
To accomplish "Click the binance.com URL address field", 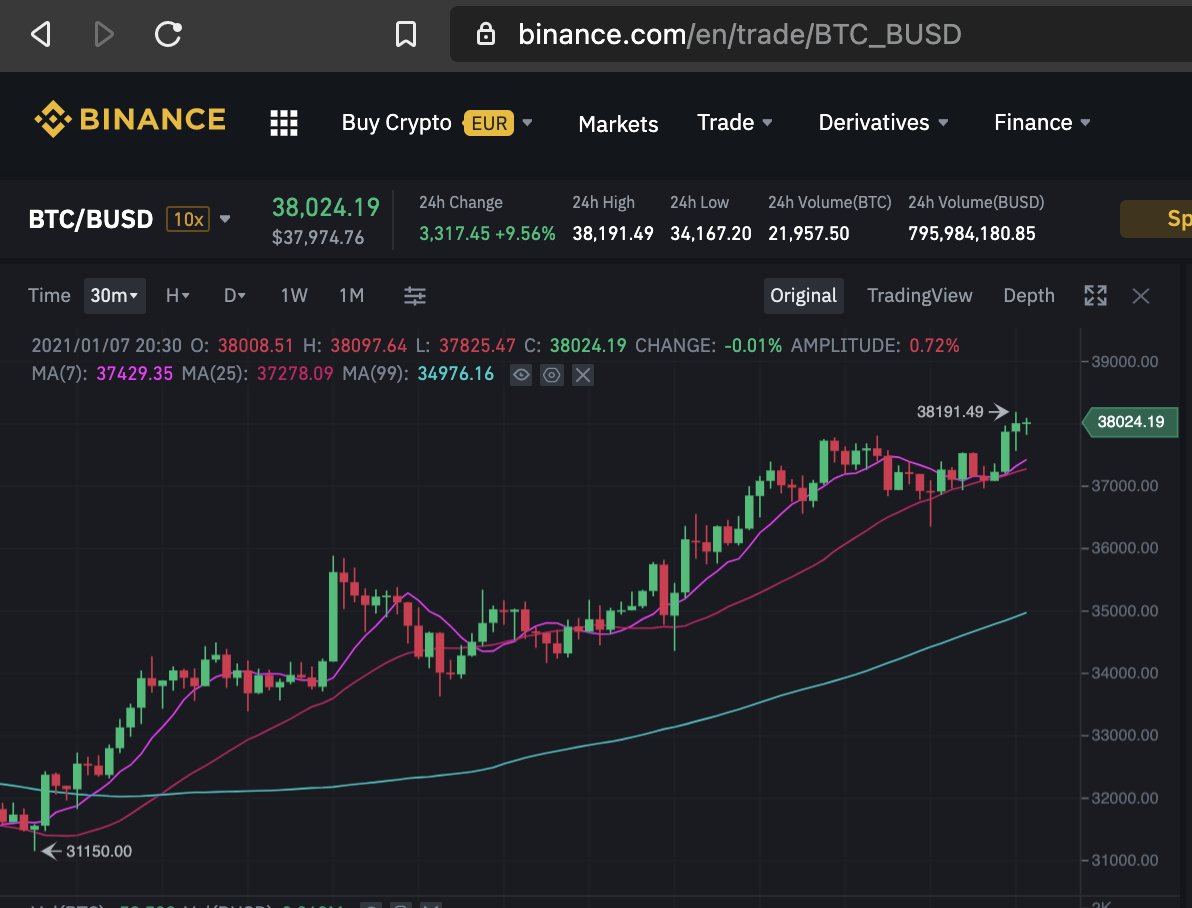I will [x=821, y=34].
